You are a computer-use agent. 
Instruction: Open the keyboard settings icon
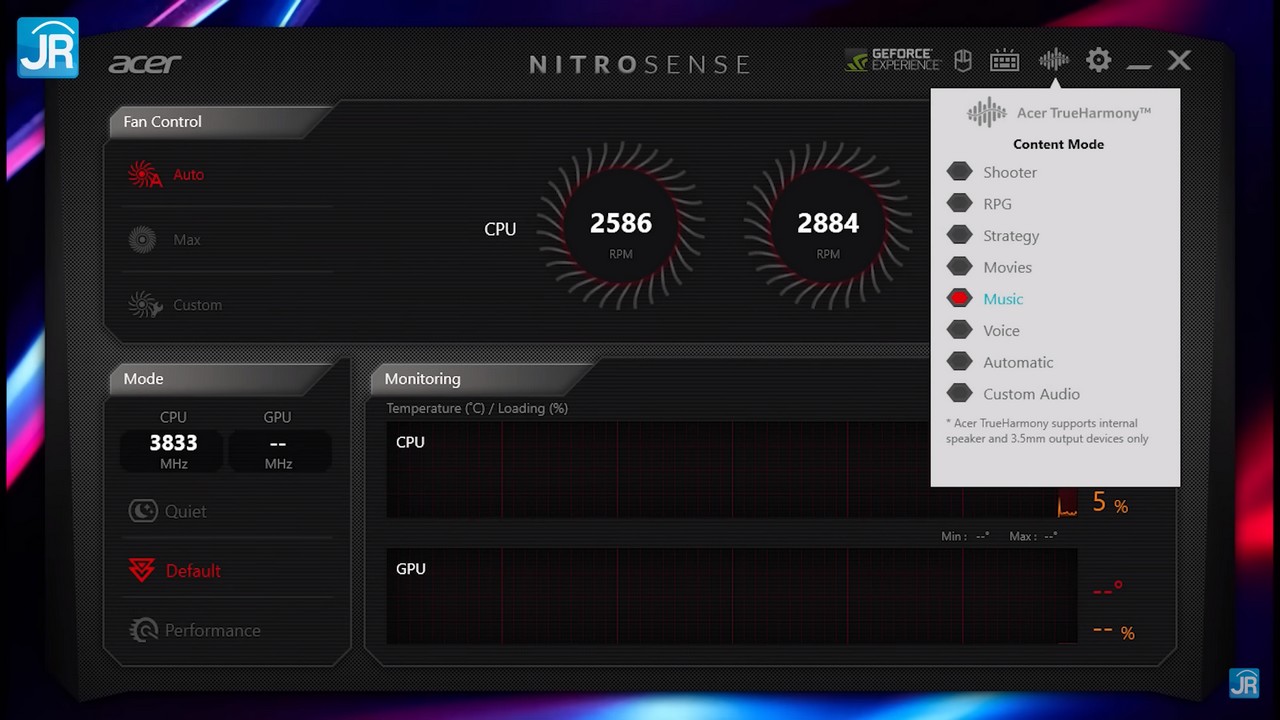tap(1004, 61)
